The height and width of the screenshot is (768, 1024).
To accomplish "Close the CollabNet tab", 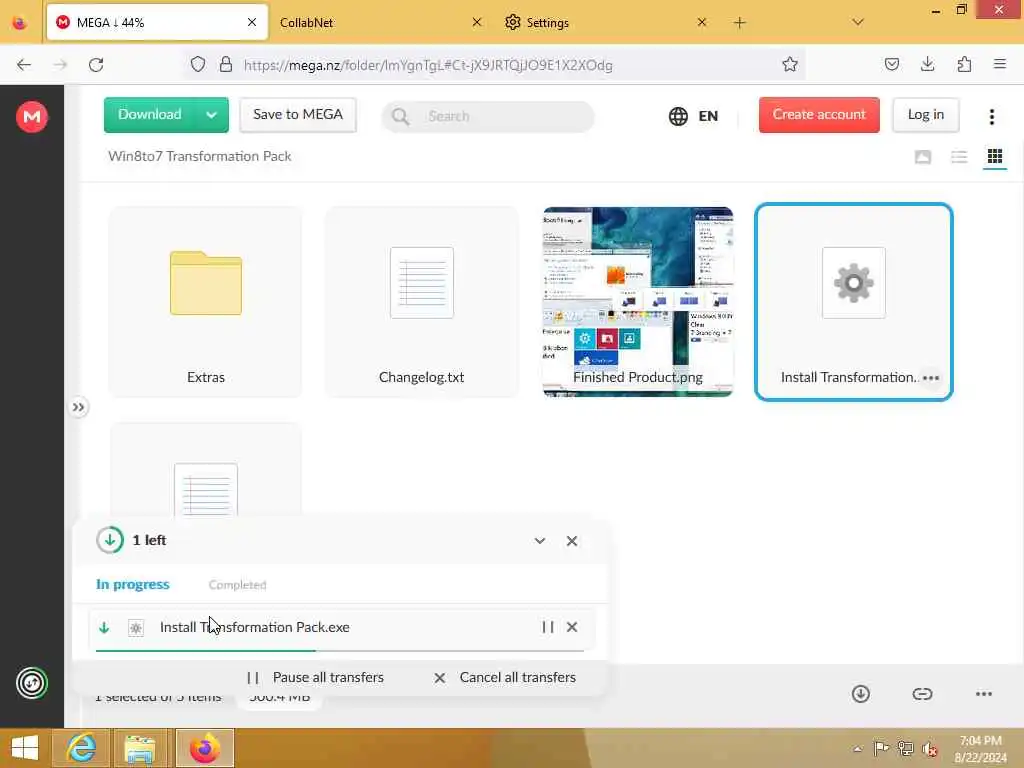I will tap(477, 22).
